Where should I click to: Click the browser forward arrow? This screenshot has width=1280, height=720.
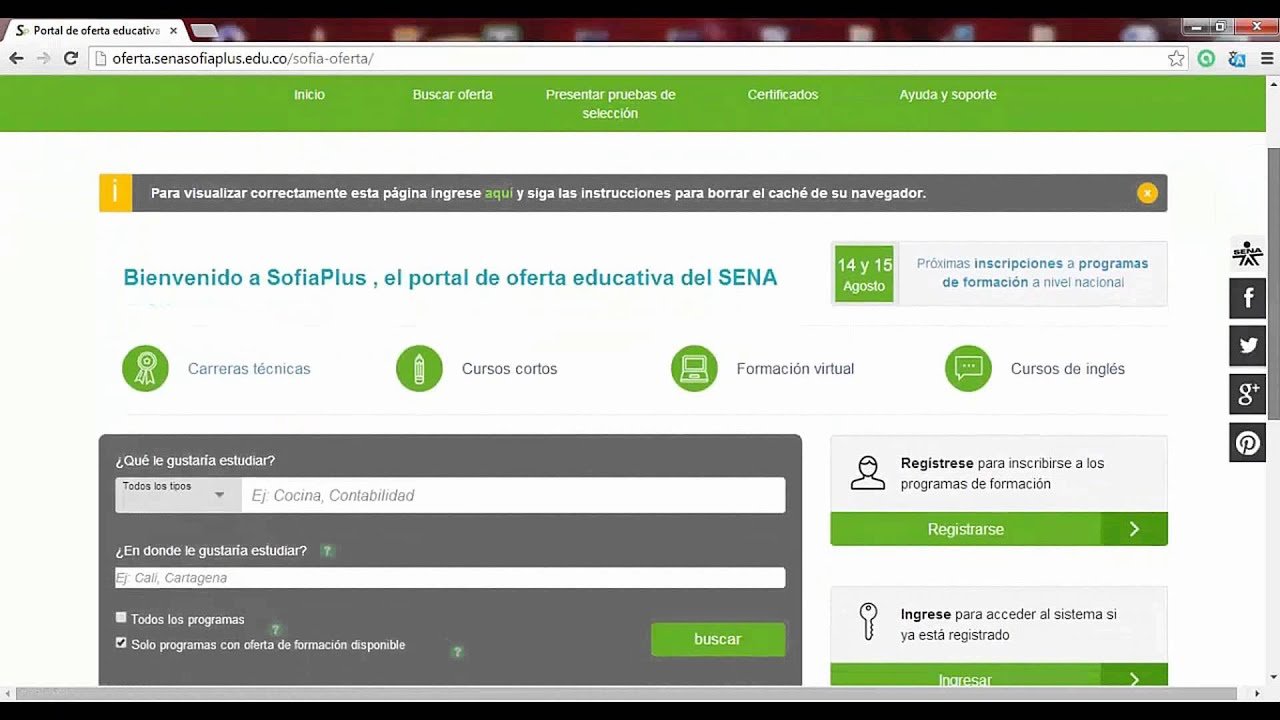pyautogui.click(x=43, y=58)
